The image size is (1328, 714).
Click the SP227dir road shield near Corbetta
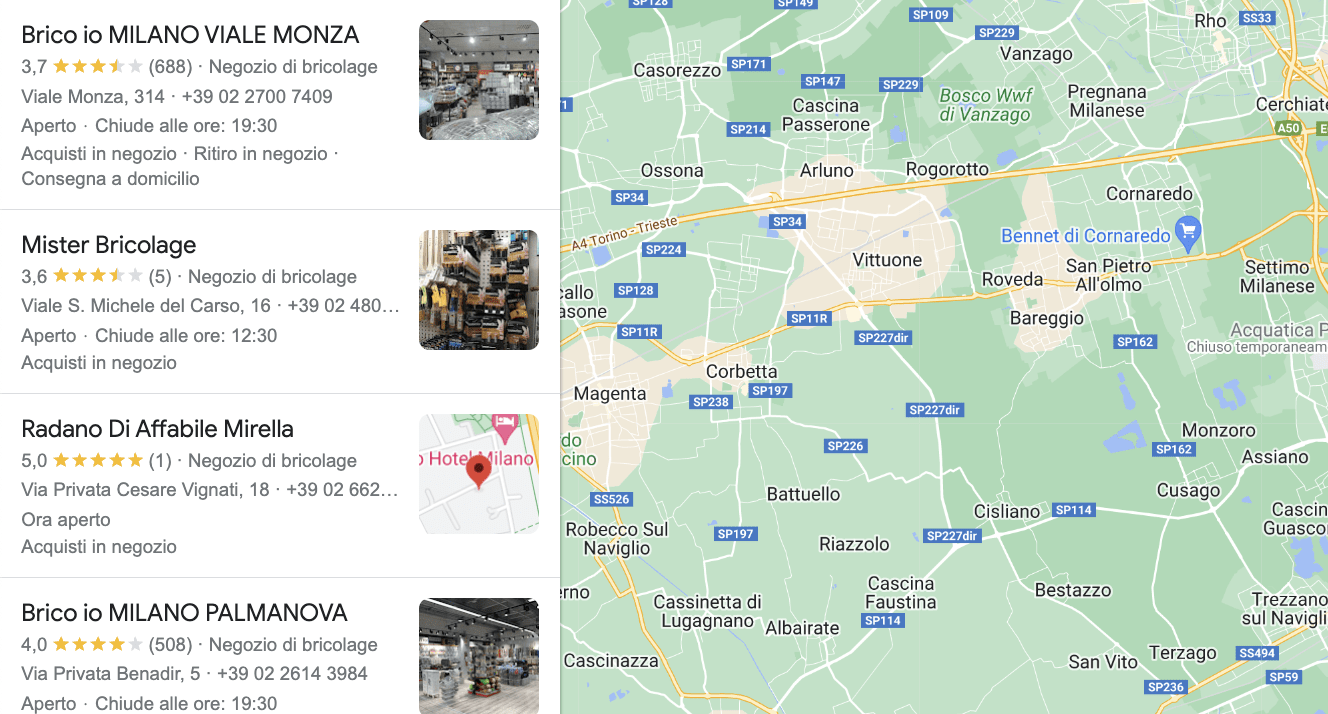pyautogui.click(x=885, y=338)
